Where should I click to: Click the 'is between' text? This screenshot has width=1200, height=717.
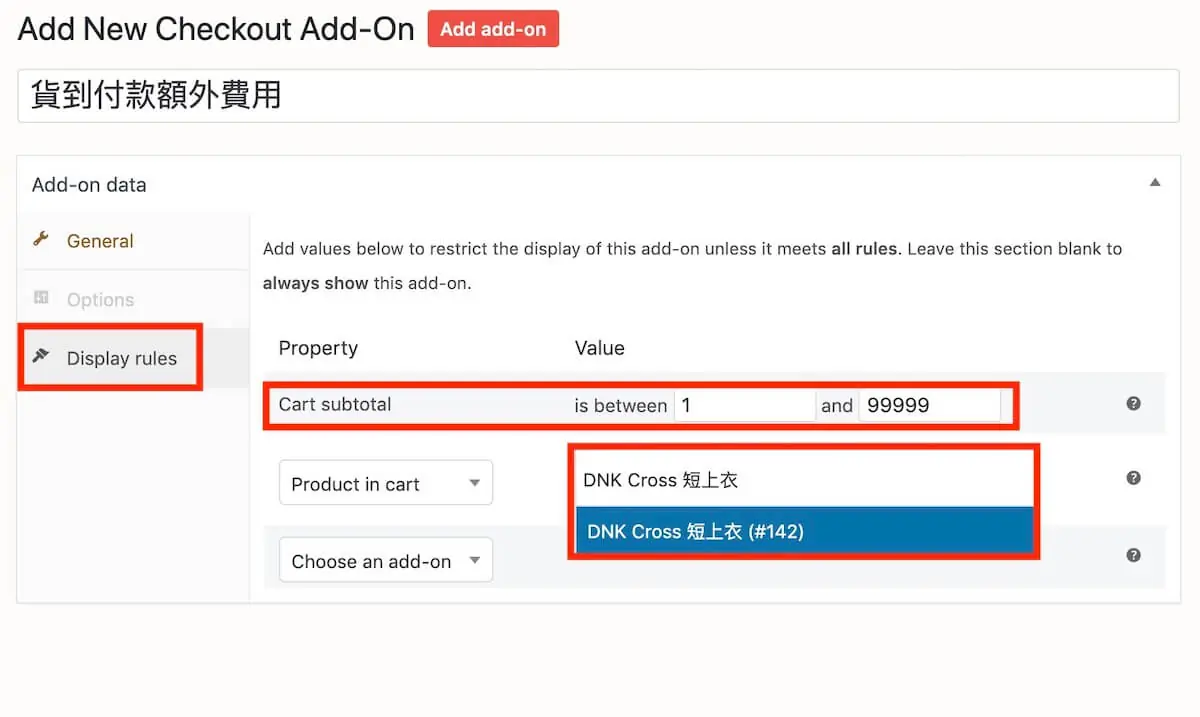pos(620,405)
